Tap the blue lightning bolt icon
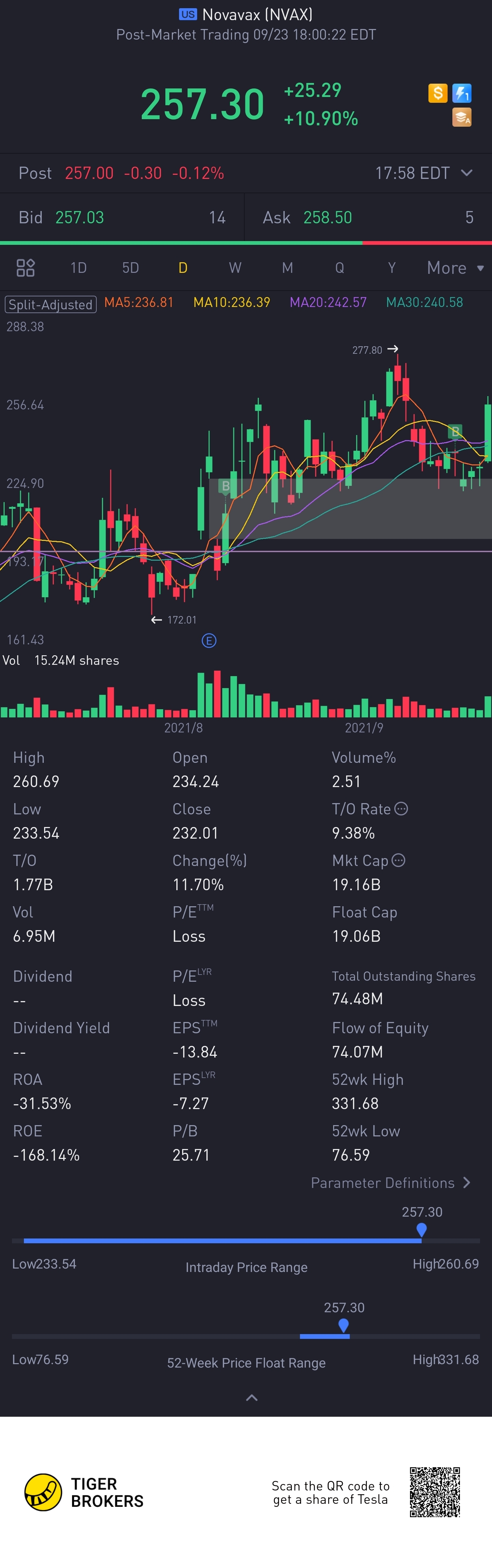Screen dimensions: 492x1568 pos(462,93)
